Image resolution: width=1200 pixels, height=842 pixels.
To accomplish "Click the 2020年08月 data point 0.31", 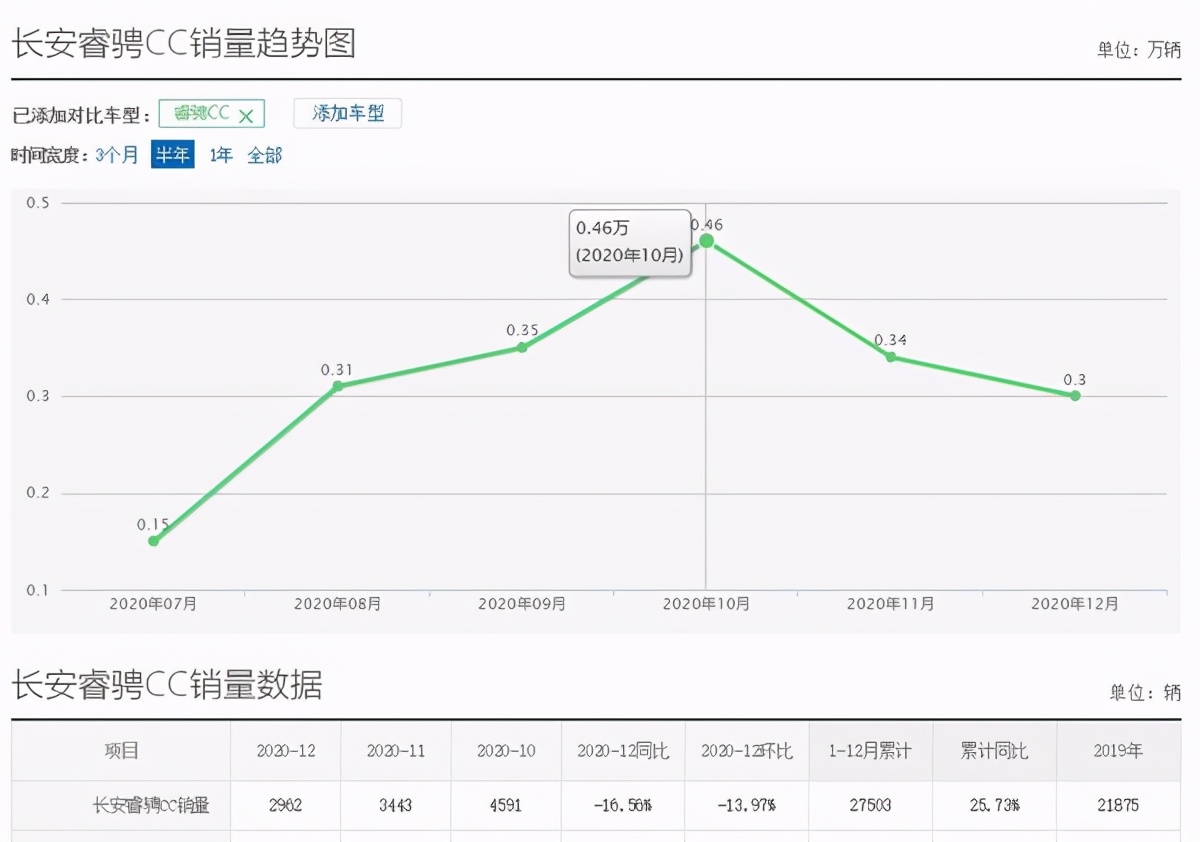I will point(337,386).
